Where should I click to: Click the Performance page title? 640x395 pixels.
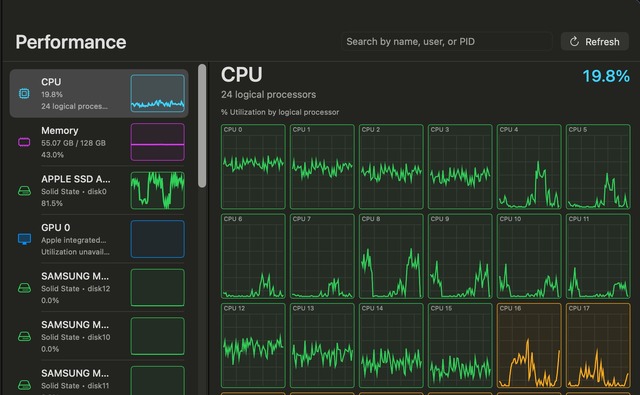pos(71,42)
